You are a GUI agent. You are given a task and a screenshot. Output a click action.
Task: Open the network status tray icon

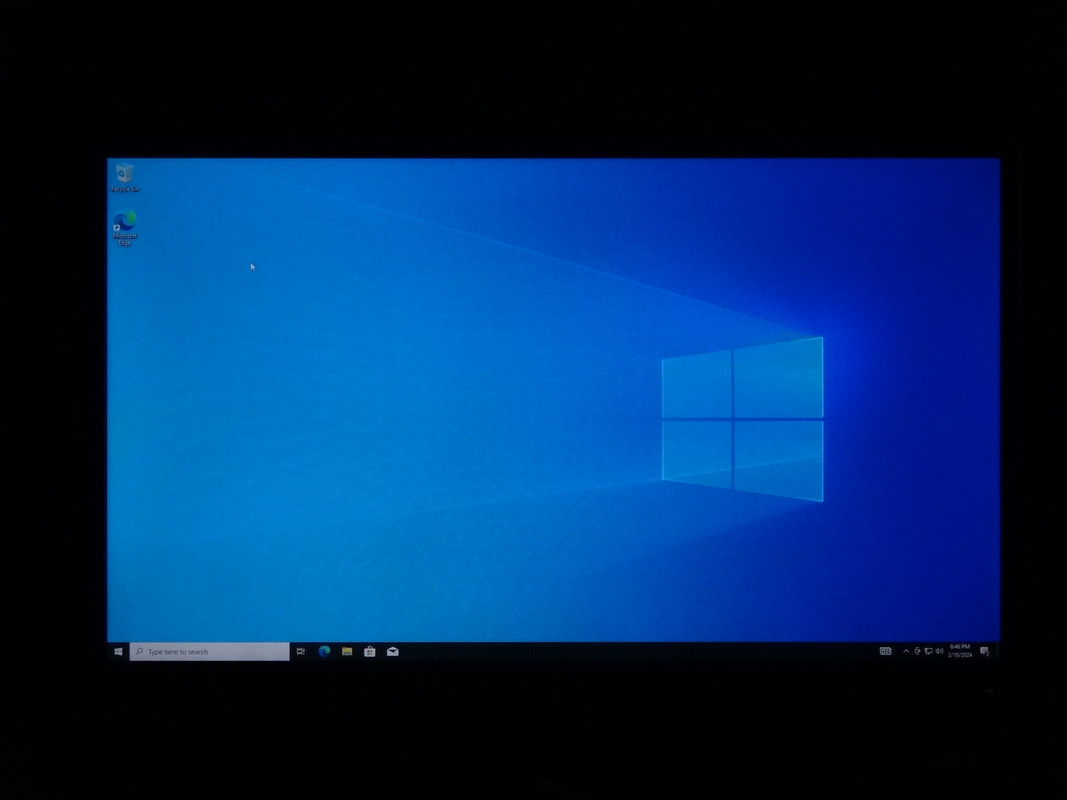pyautogui.click(x=928, y=651)
